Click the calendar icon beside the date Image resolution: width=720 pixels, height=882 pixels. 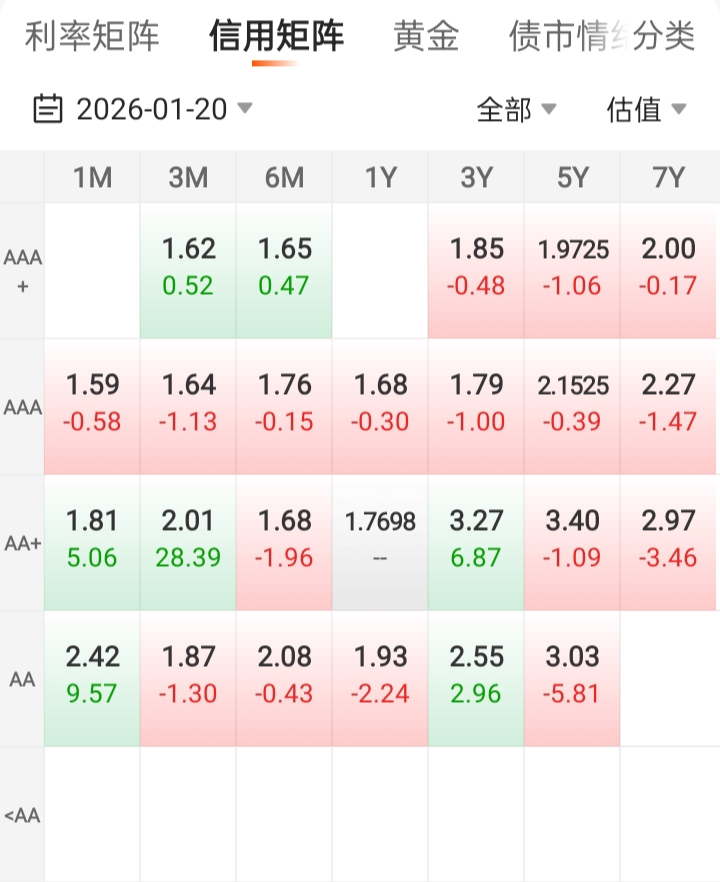[x=48, y=108]
